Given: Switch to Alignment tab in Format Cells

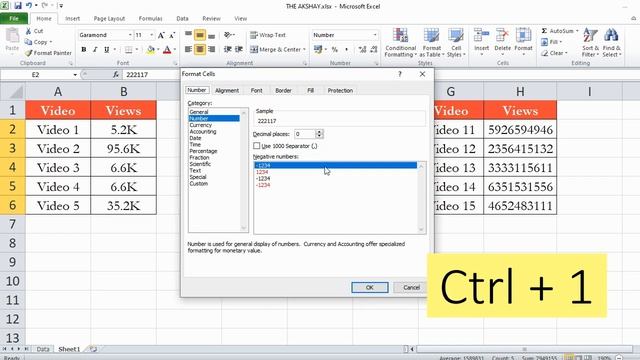Looking at the screenshot, I should click(227, 91).
